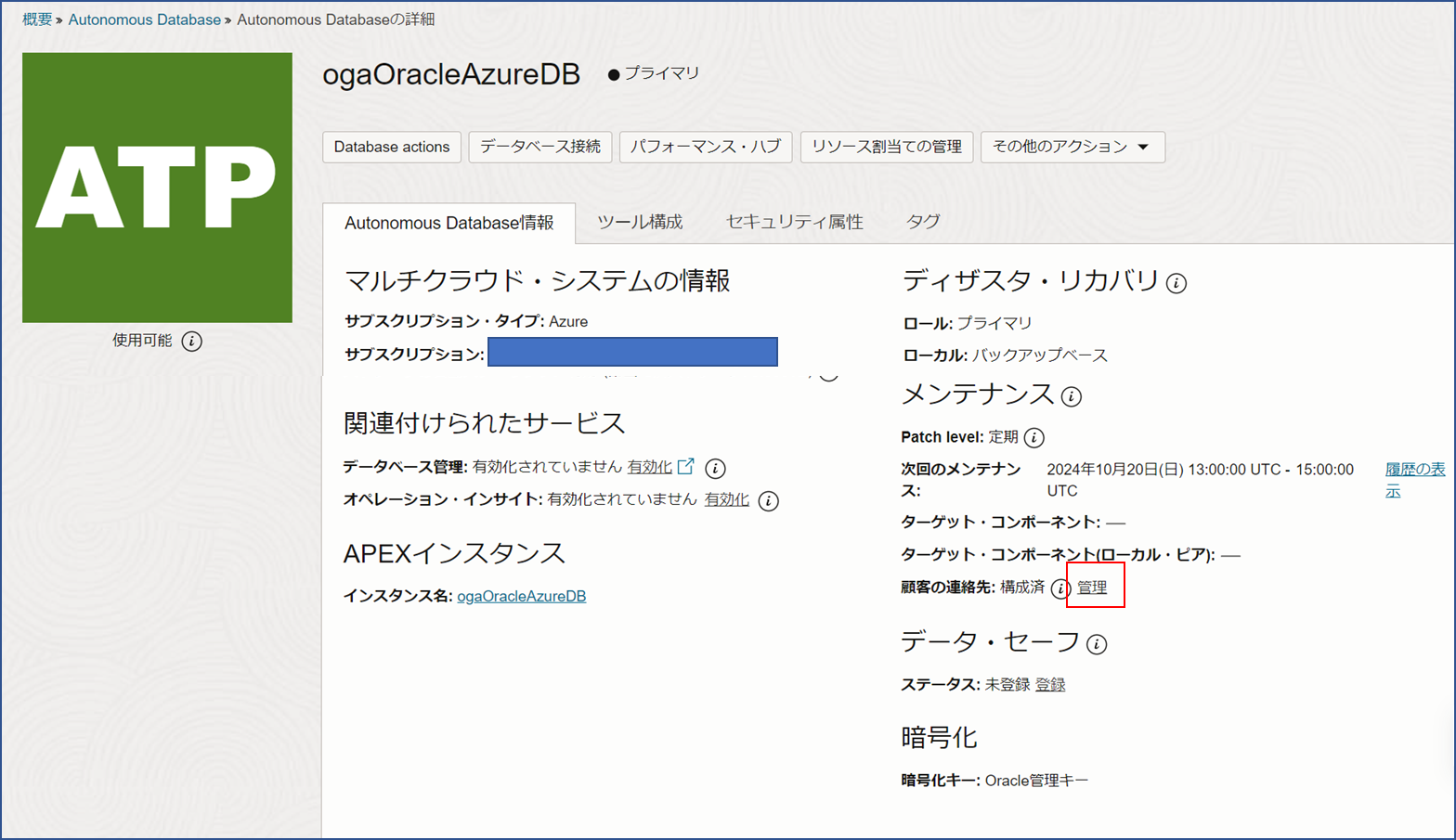The width and height of the screenshot is (1456, 840).
Task: Click ステータス: 未登録 text
Action: coord(966,684)
